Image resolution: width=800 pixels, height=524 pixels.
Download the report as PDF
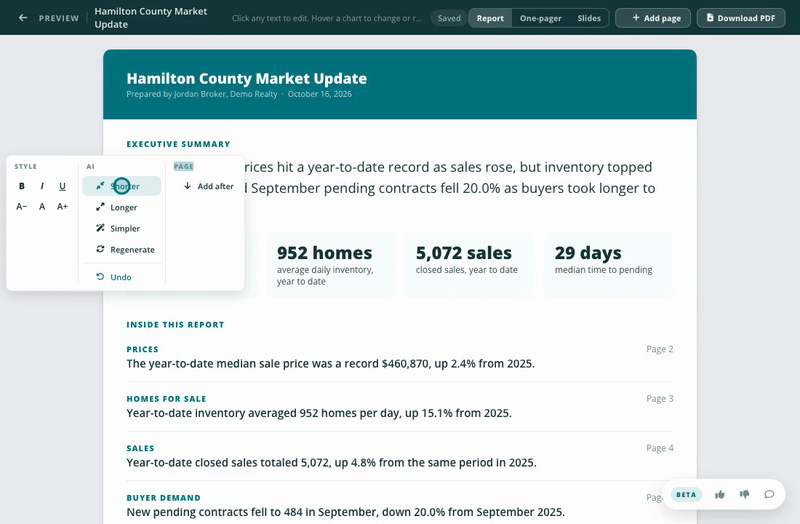click(740, 18)
